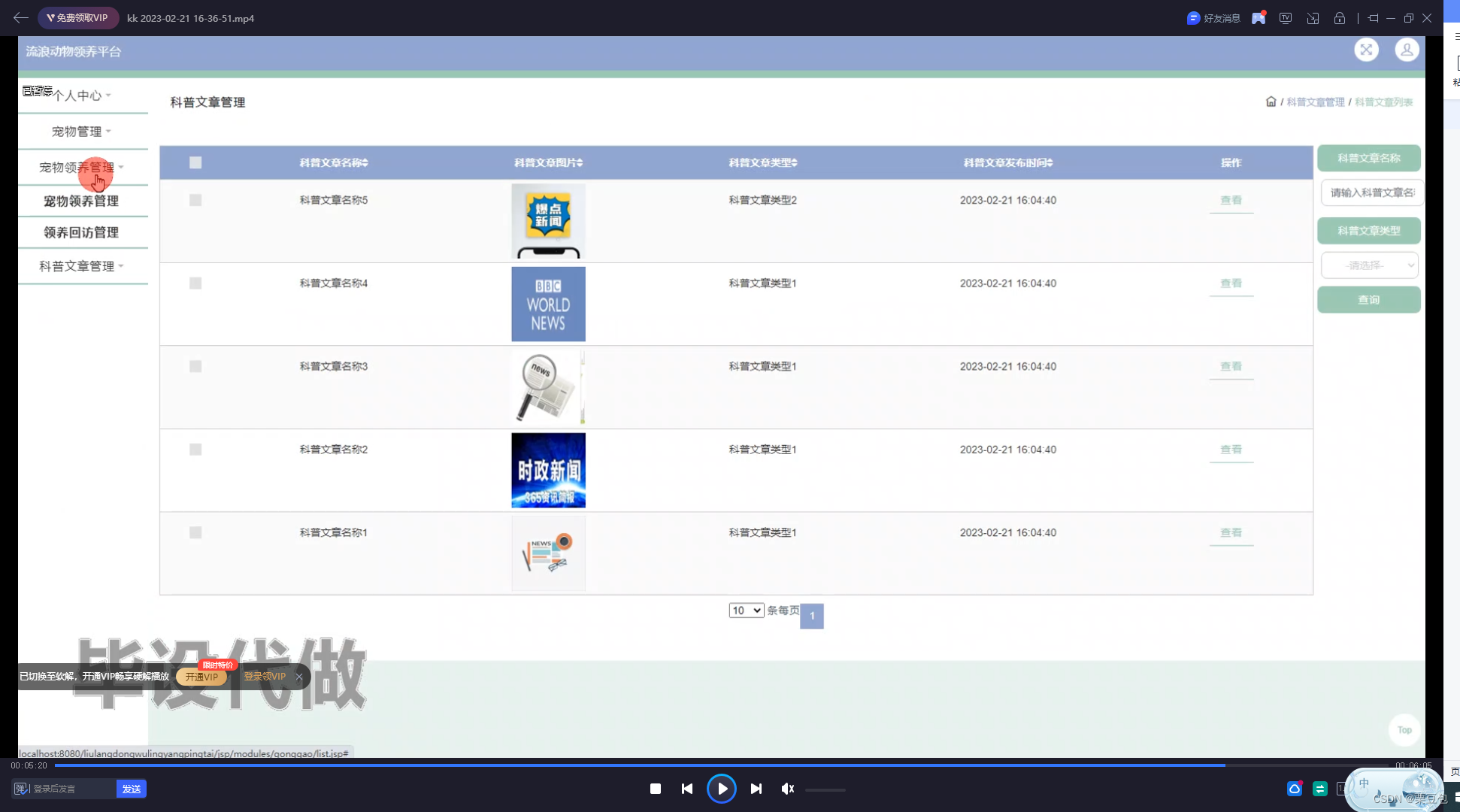Go back with the left arrow icon
This screenshot has width=1460, height=812.
[20, 17]
